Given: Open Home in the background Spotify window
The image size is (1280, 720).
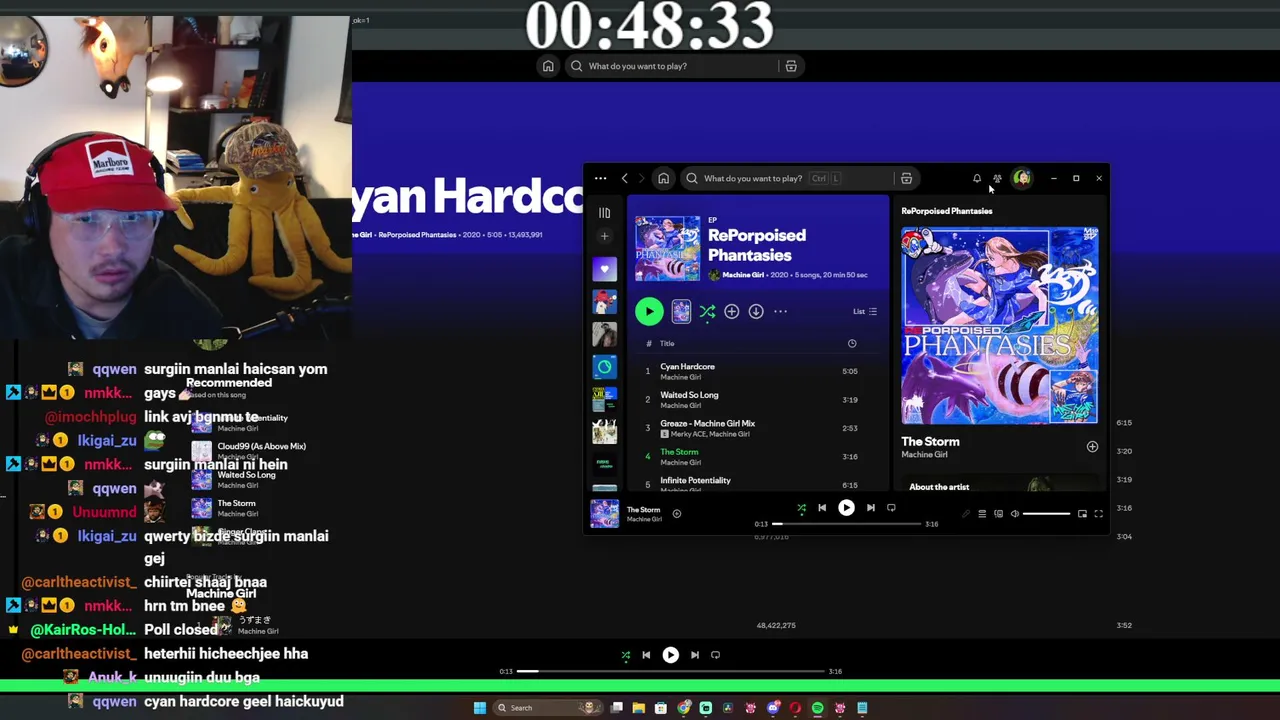Looking at the screenshot, I should click(x=548, y=66).
